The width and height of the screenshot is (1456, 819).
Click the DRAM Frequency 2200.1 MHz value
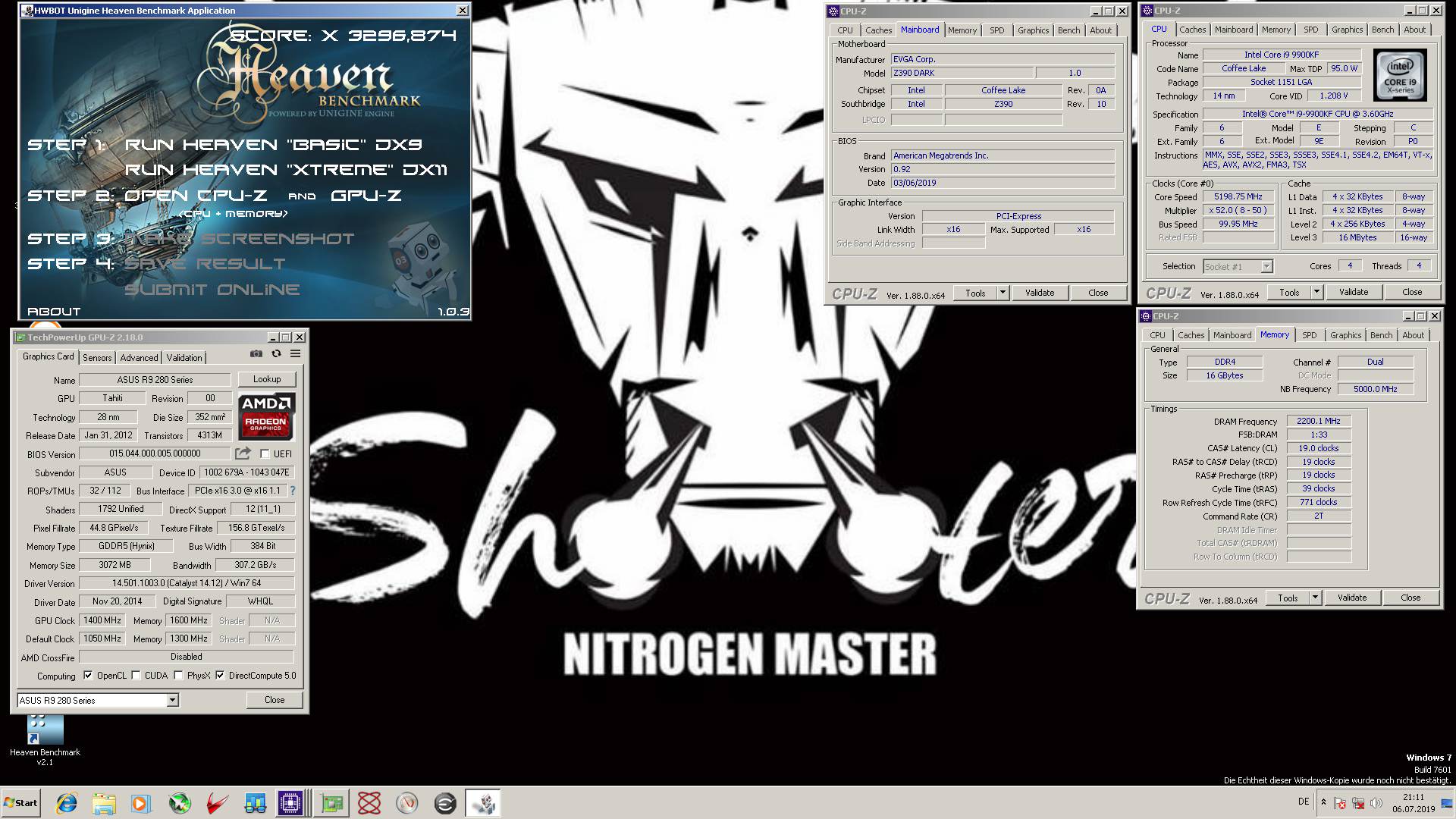[1319, 421]
